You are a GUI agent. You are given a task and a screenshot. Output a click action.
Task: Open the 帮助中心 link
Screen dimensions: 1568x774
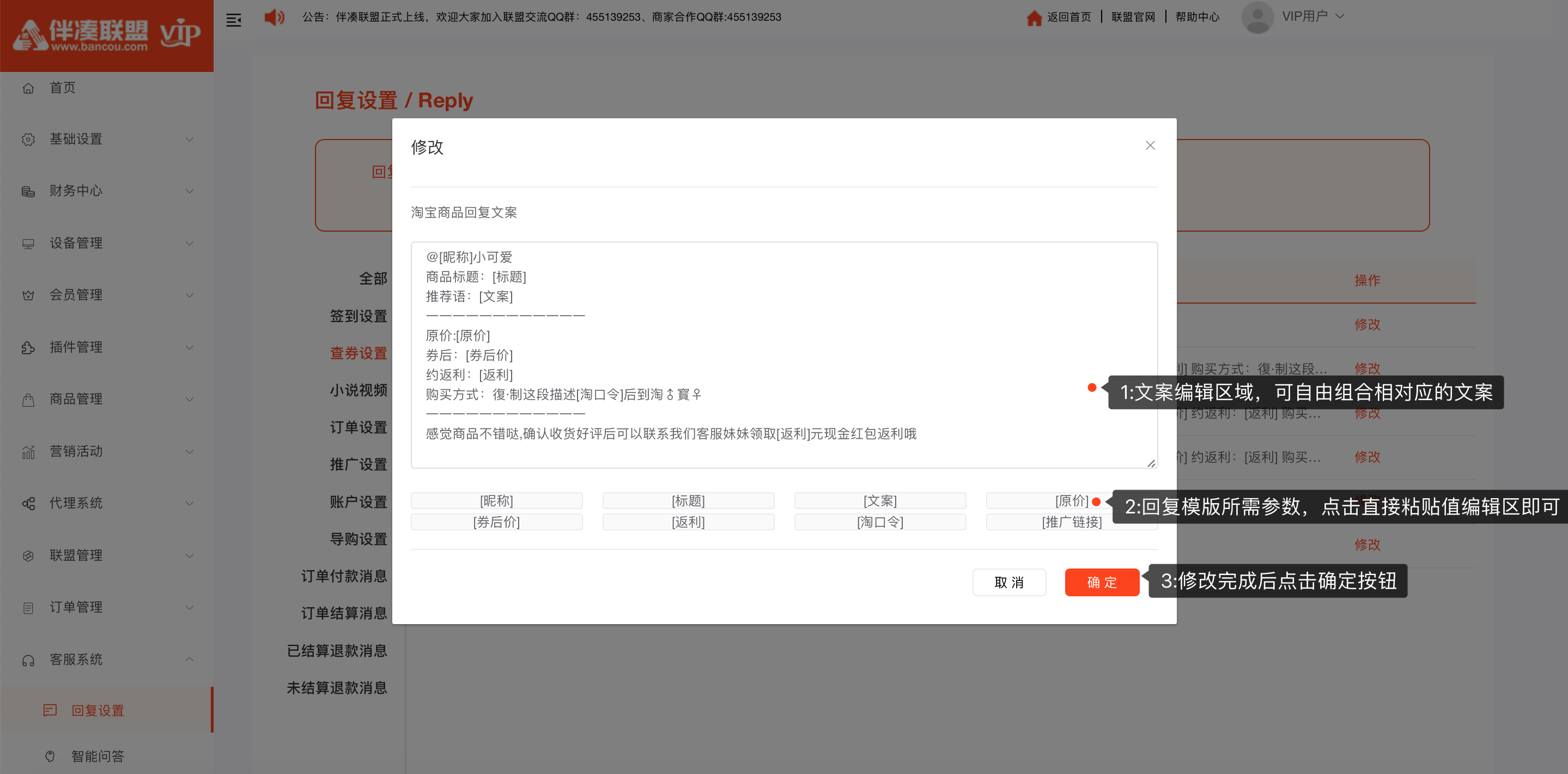click(x=1198, y=17)
